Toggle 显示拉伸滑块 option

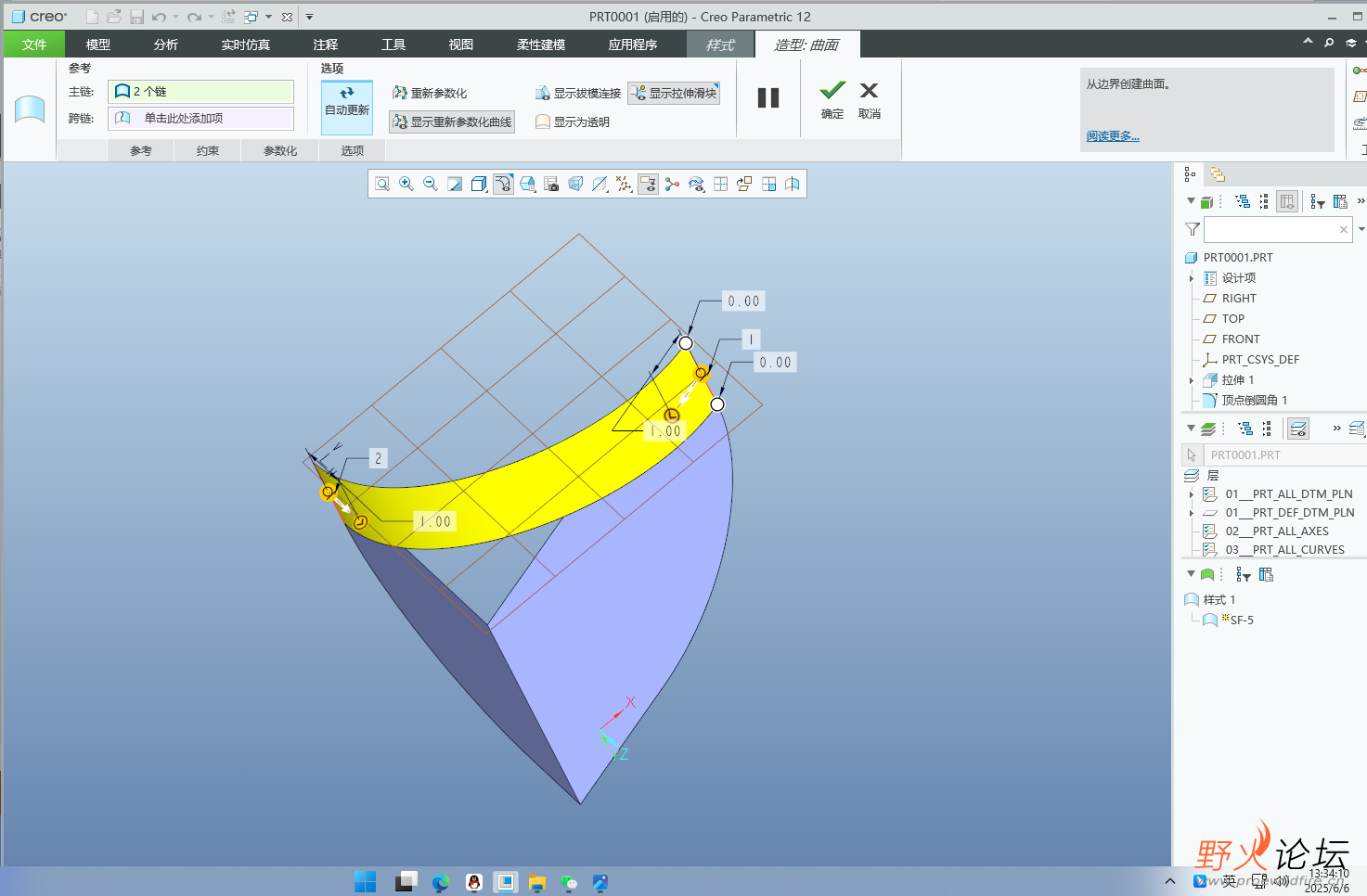(x=674, y=93)
